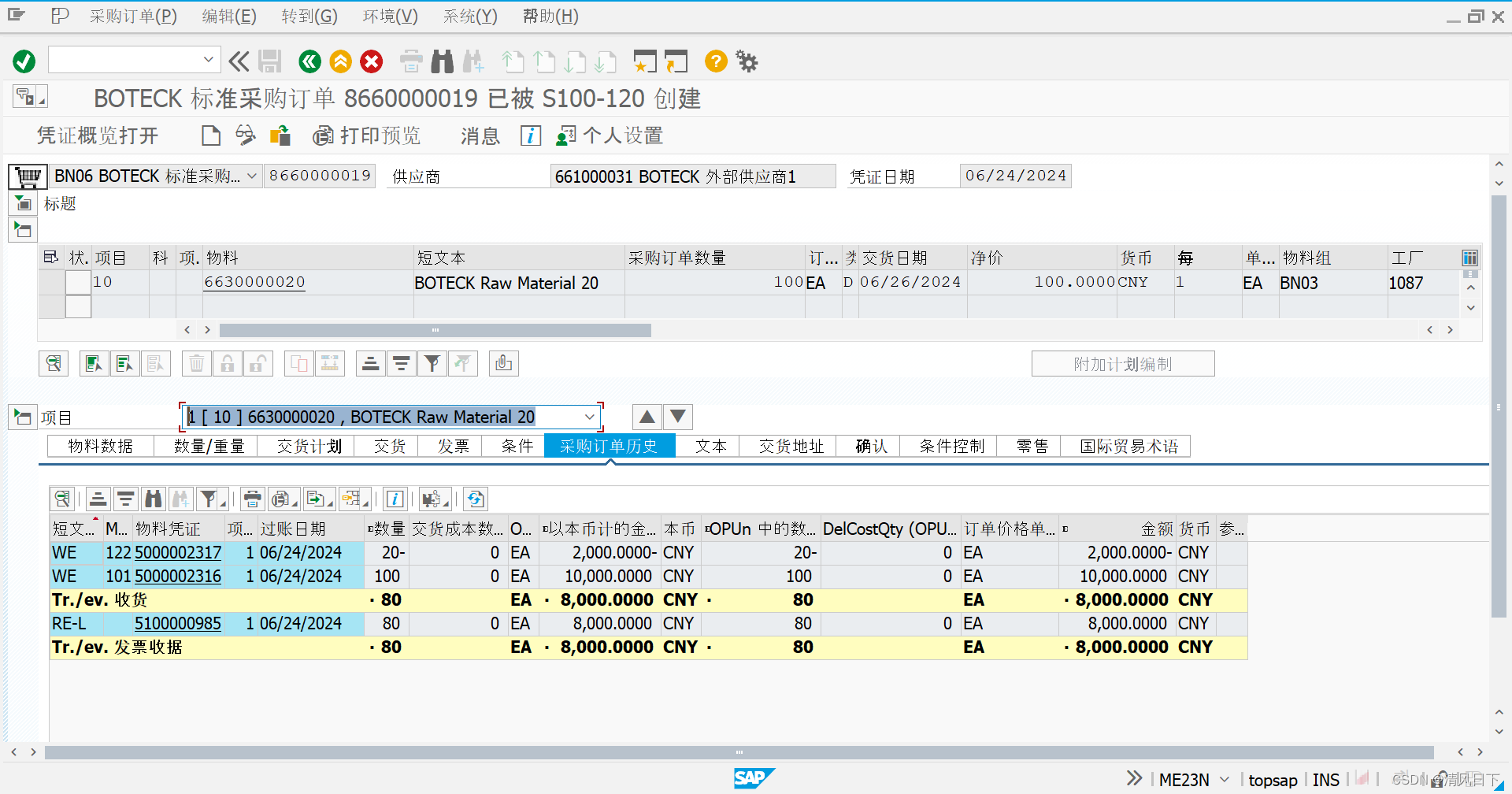Collapse the 标题 header section toggle
Viewport: 1512px width, 794px height.
tap(23, 204)
